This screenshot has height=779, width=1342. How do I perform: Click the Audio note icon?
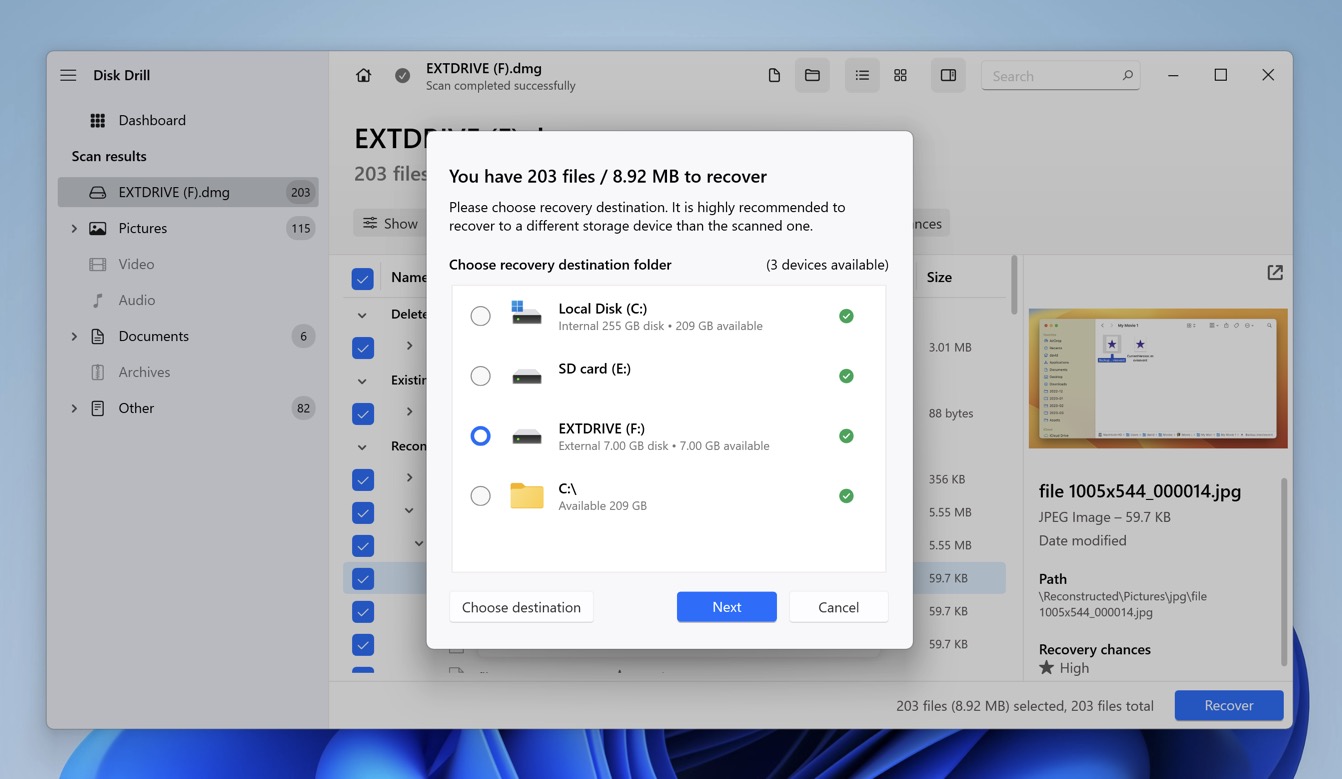coord(97,300)
